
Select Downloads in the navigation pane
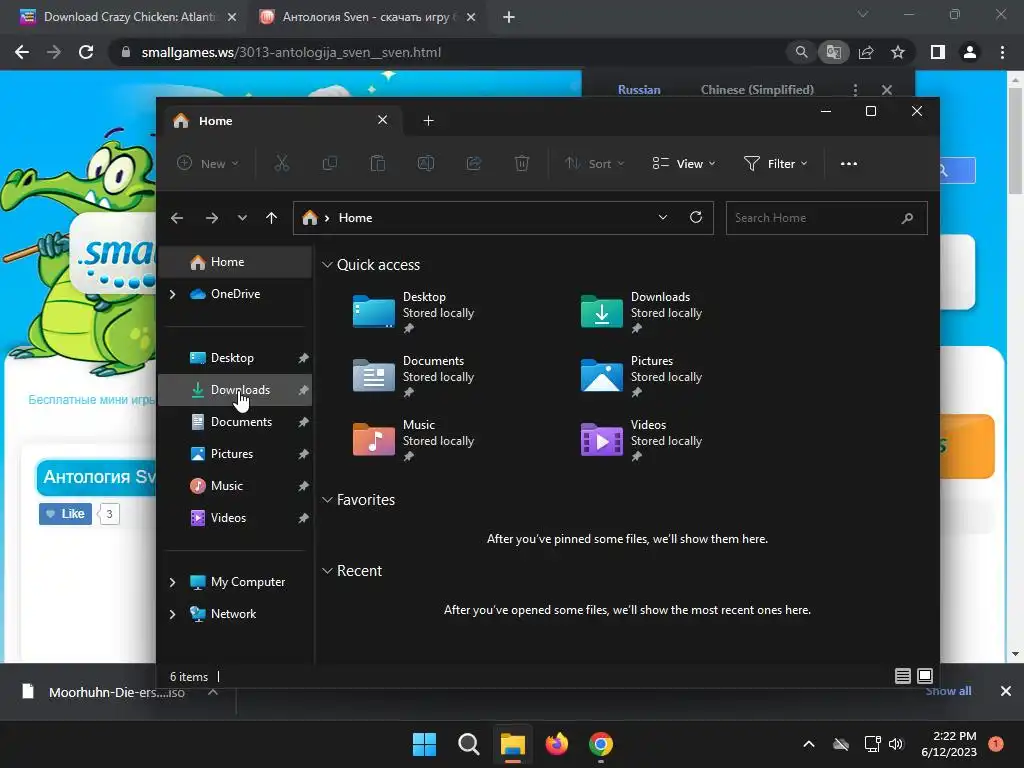(x=235, y=390)
